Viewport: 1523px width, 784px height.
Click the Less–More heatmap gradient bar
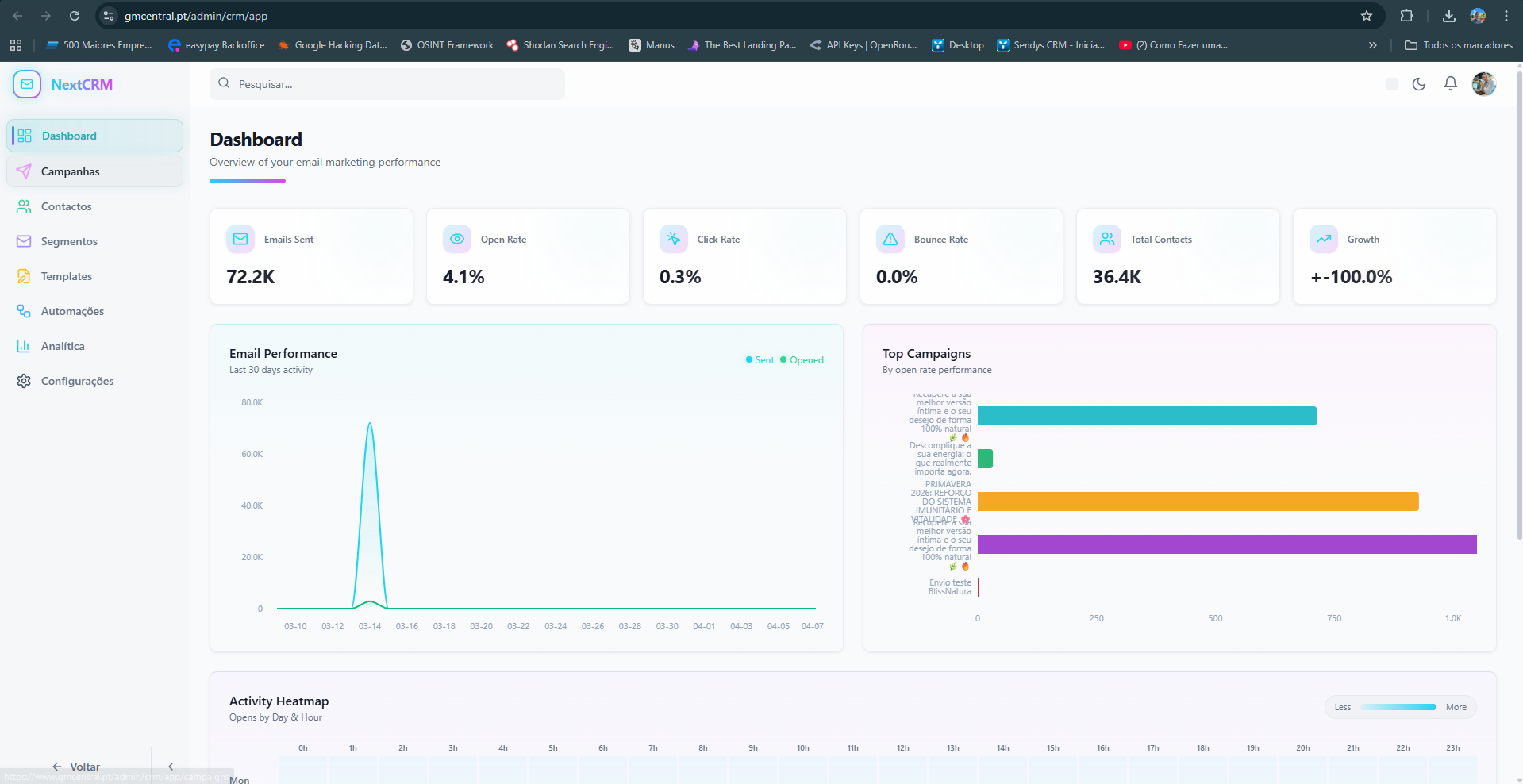[1398, 707]
